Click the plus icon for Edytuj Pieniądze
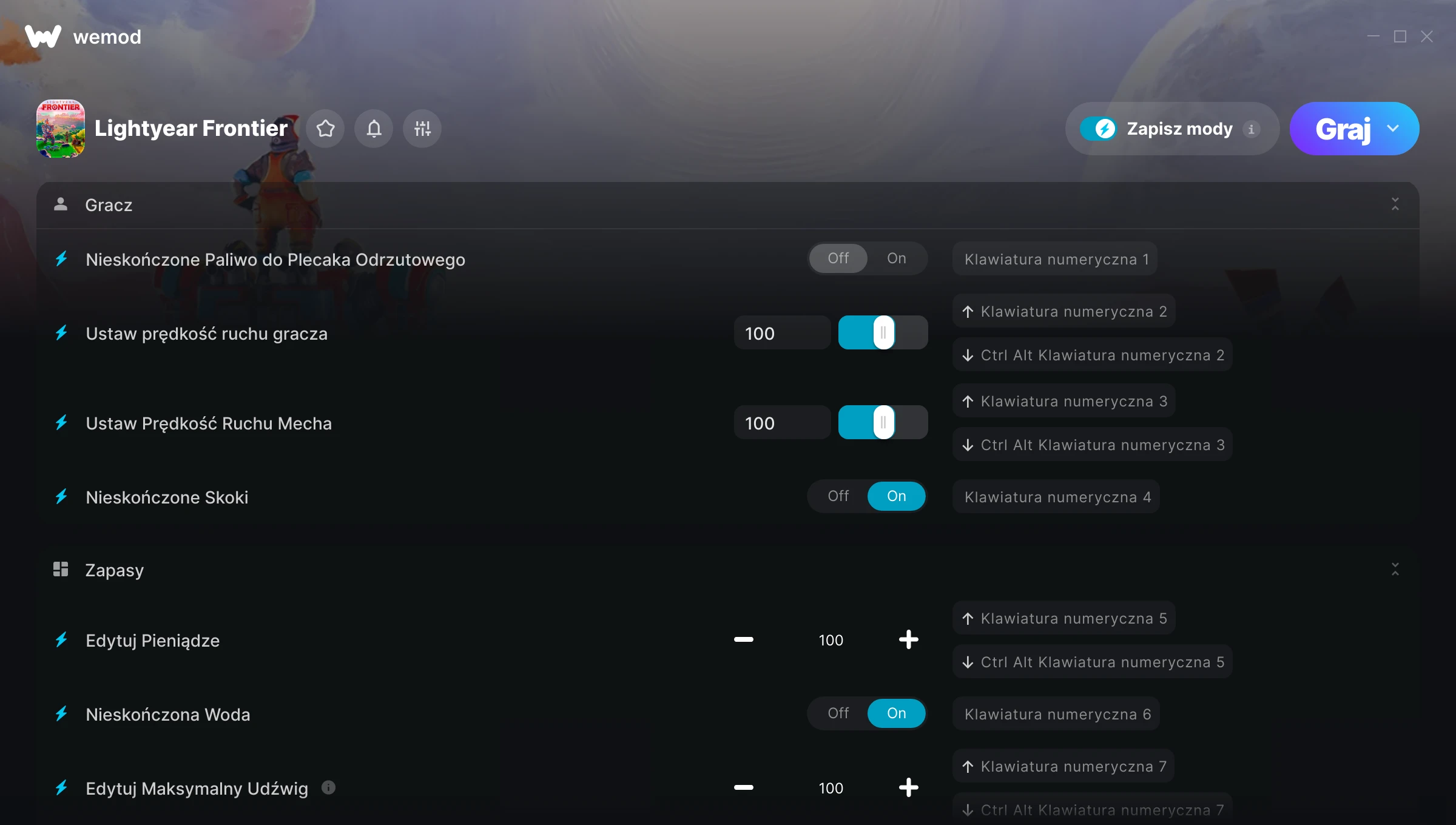This screenshot has height=825, width=1456. [908, 639]
